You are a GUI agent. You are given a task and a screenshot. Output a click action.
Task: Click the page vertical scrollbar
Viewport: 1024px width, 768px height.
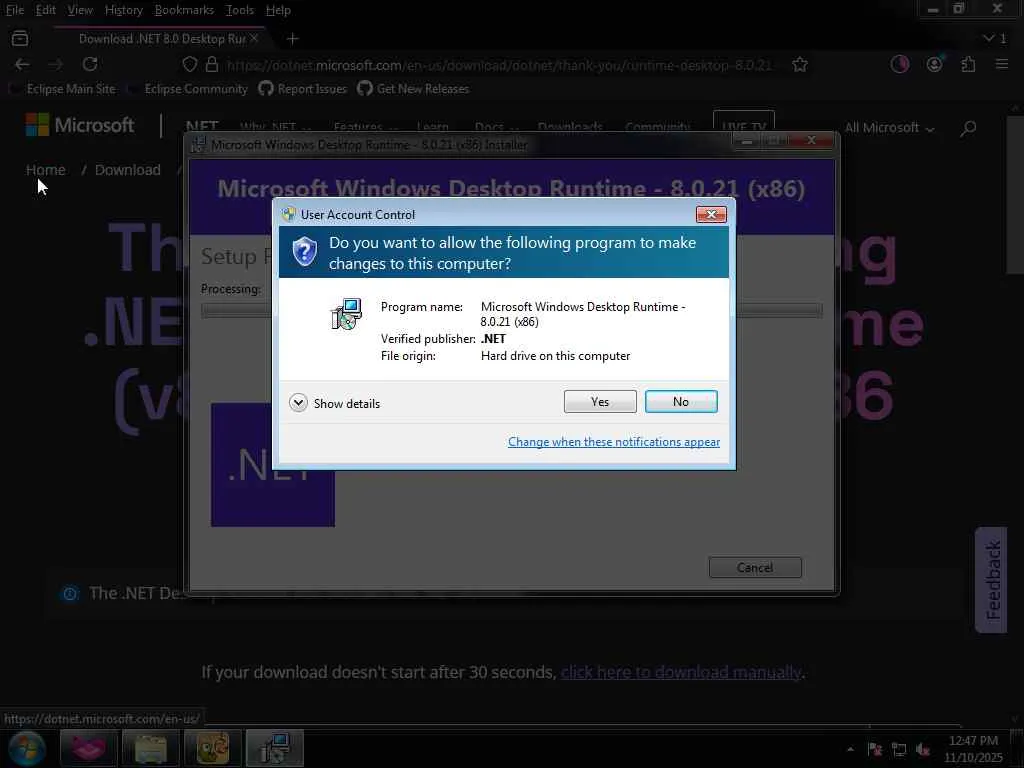[x=1016, y=196]
